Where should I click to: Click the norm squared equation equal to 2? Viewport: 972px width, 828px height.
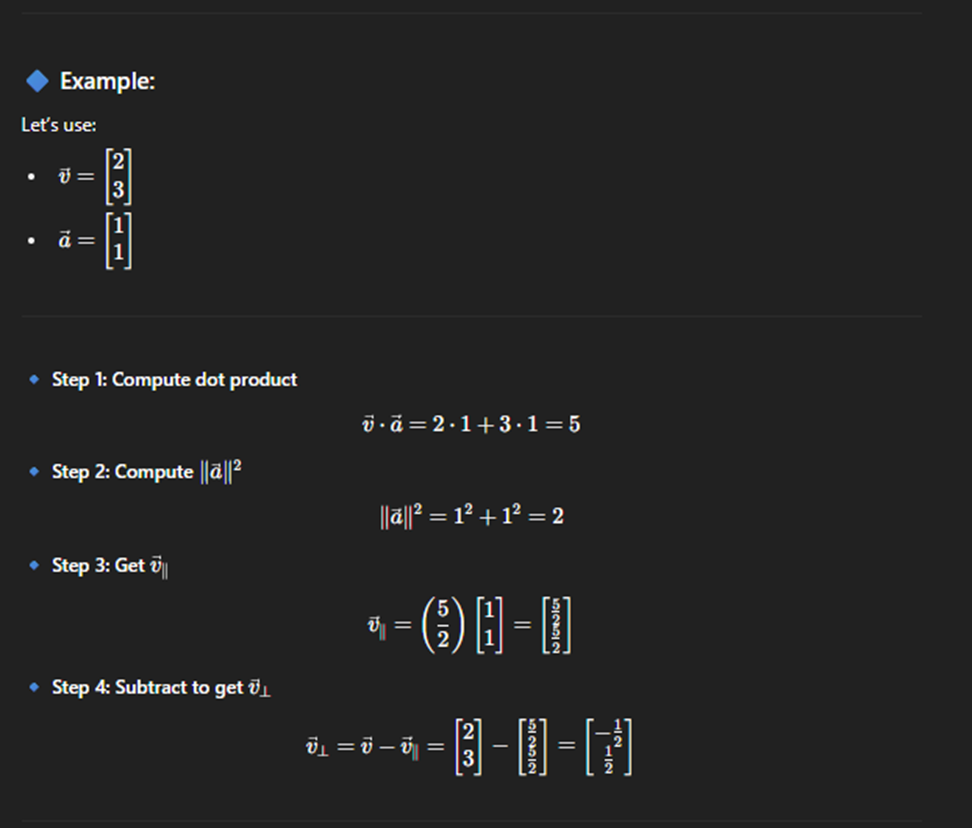472,516
